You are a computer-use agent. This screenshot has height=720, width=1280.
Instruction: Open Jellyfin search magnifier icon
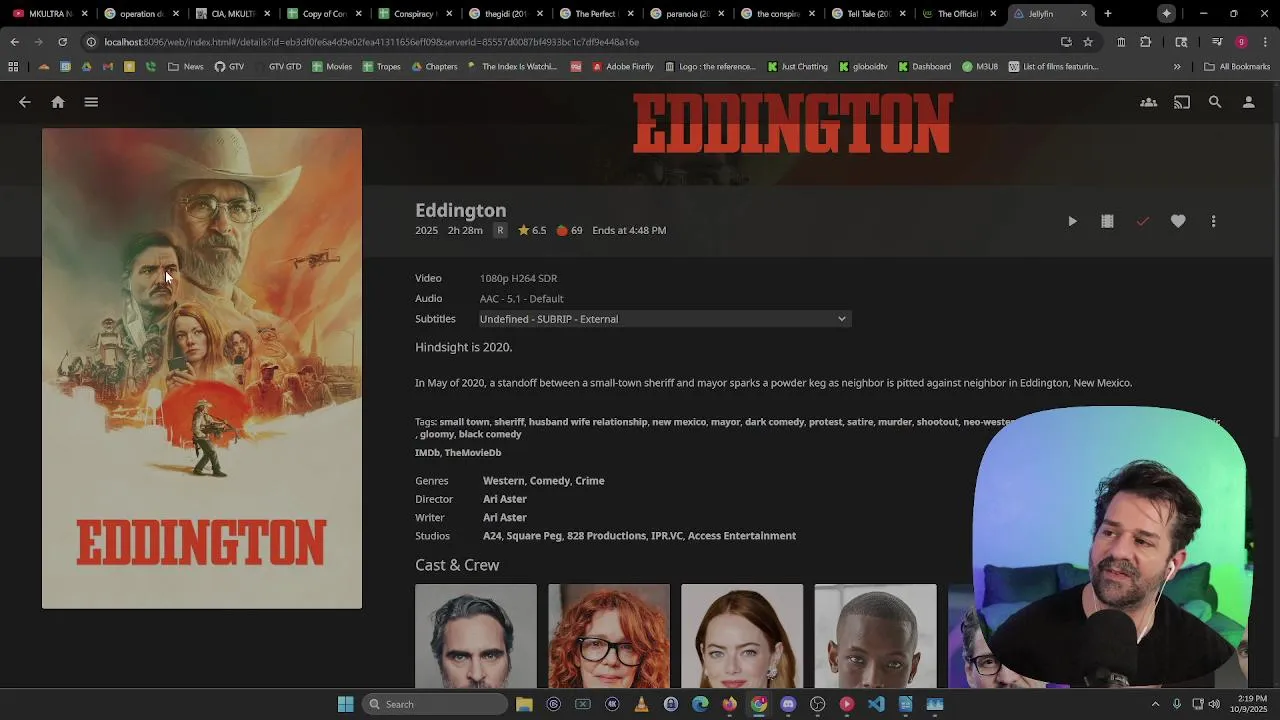tap(1215, 102)
